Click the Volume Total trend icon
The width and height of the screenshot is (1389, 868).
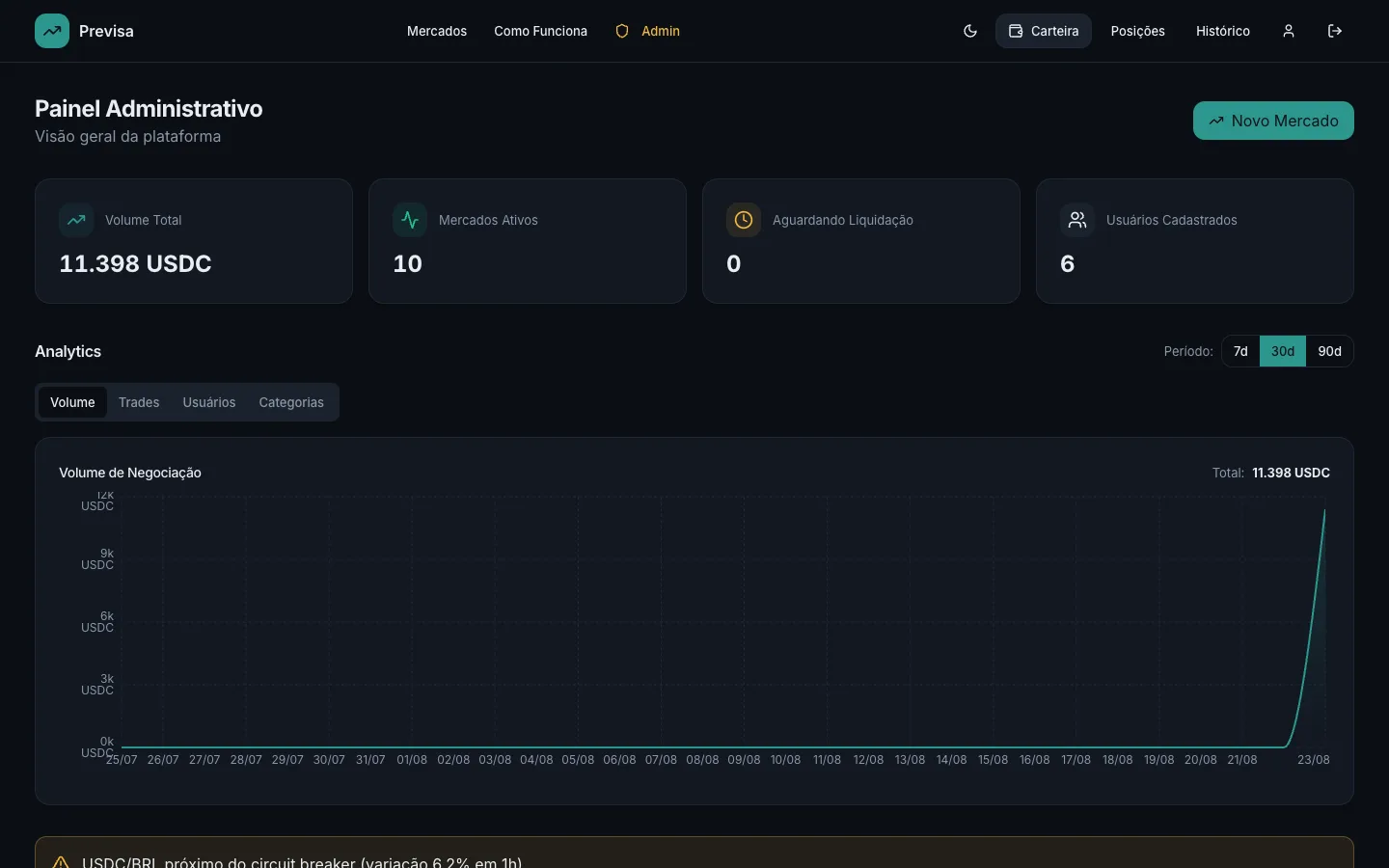(76, 220)
